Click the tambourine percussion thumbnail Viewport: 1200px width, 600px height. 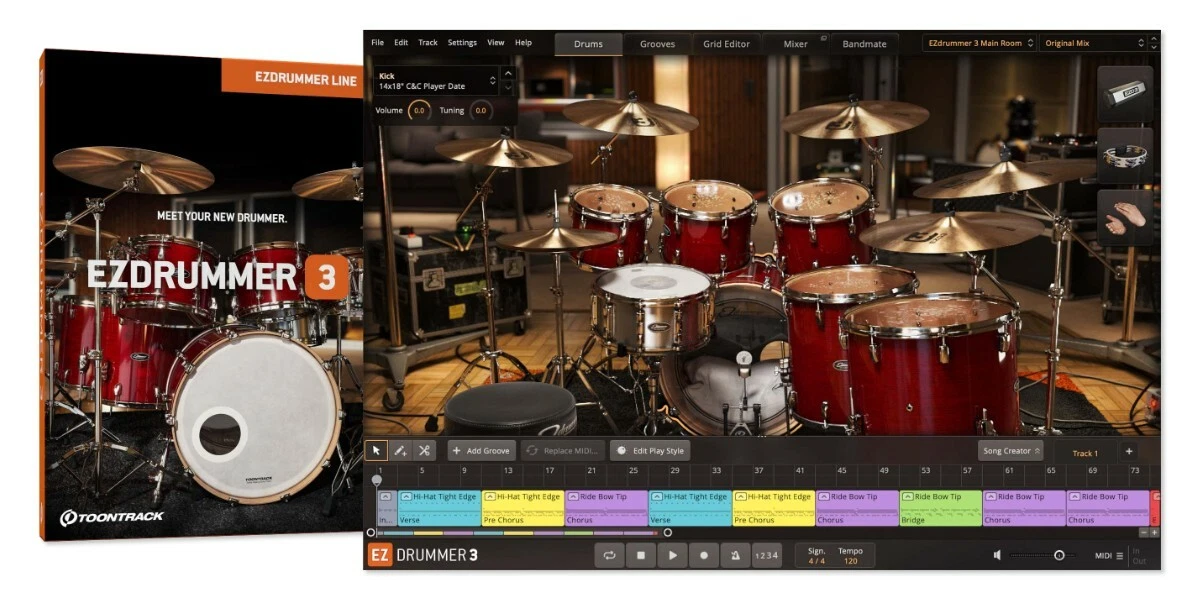tap(1125, 156)
